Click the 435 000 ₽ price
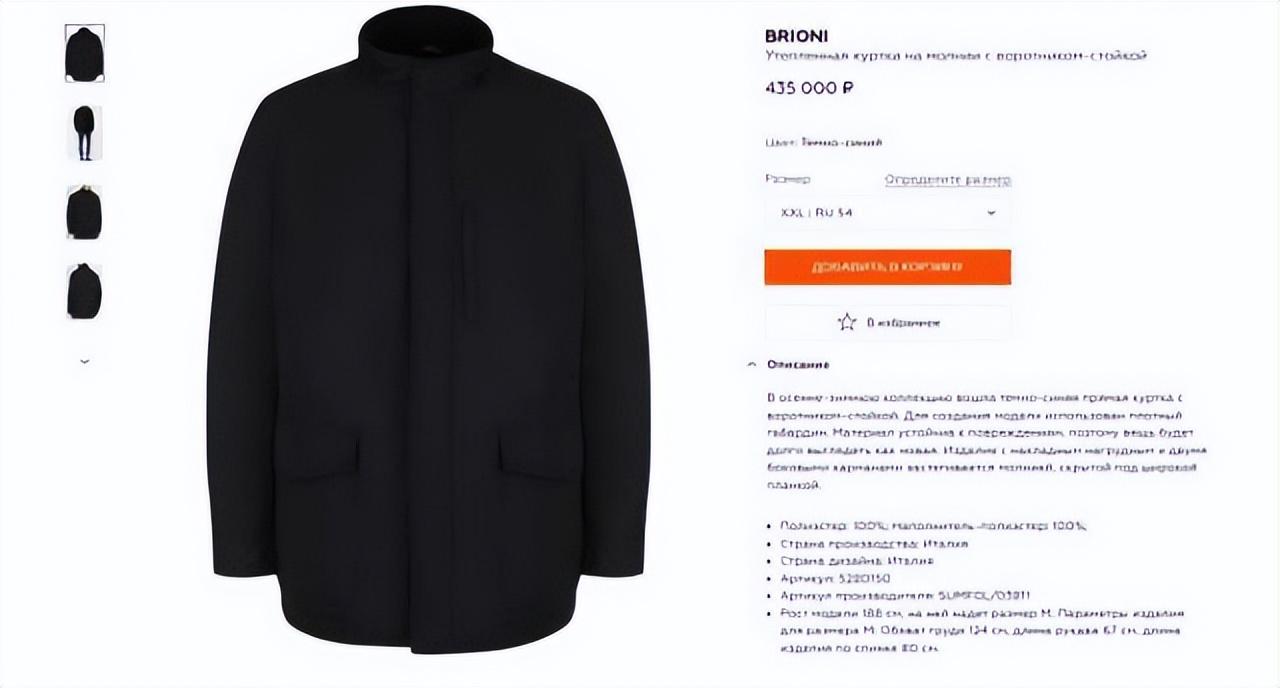The image size is (1280, 688). pos(809,88)
